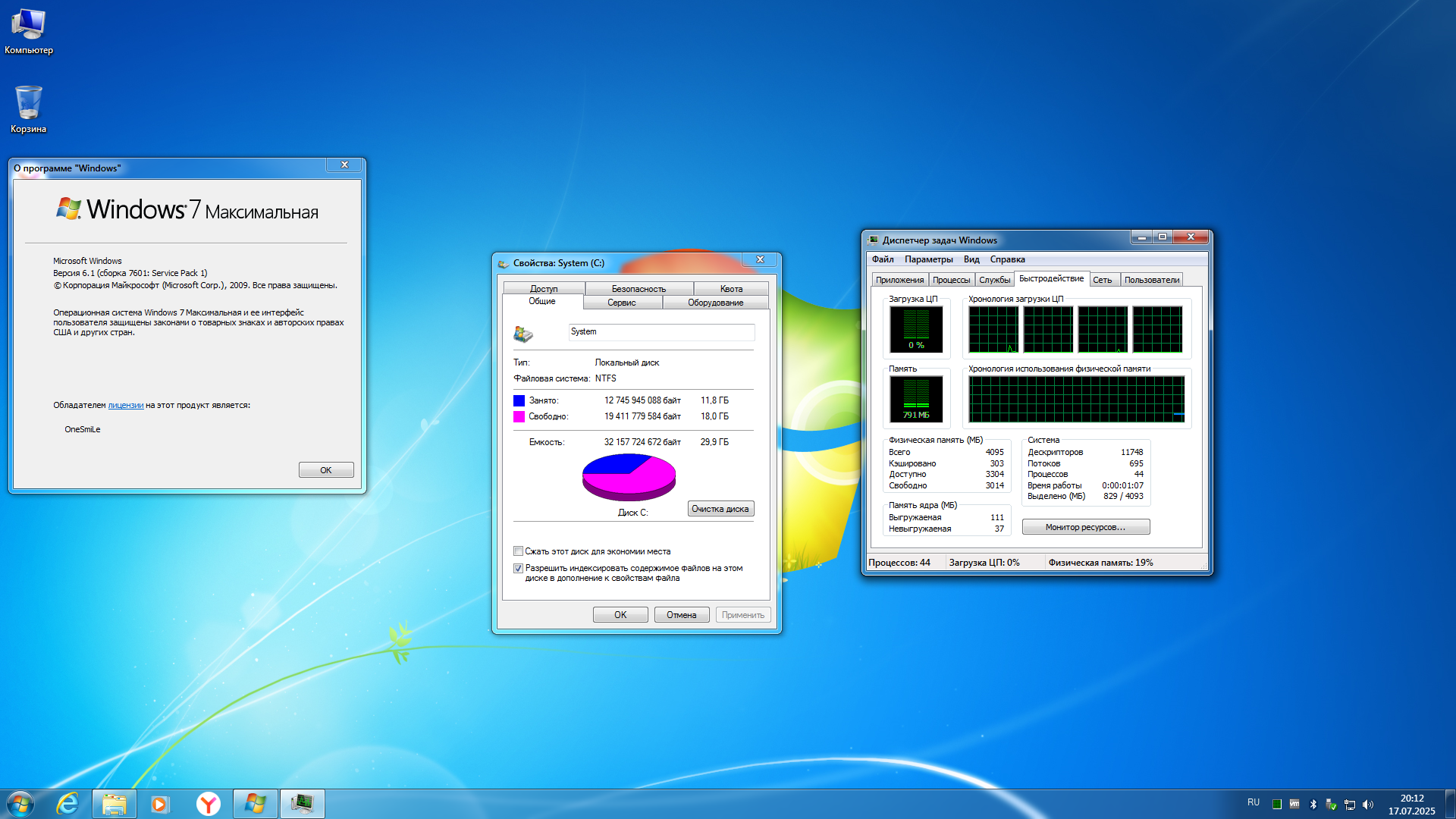
Task: Open the network connection tray icon
Action: pos(1350,804)
